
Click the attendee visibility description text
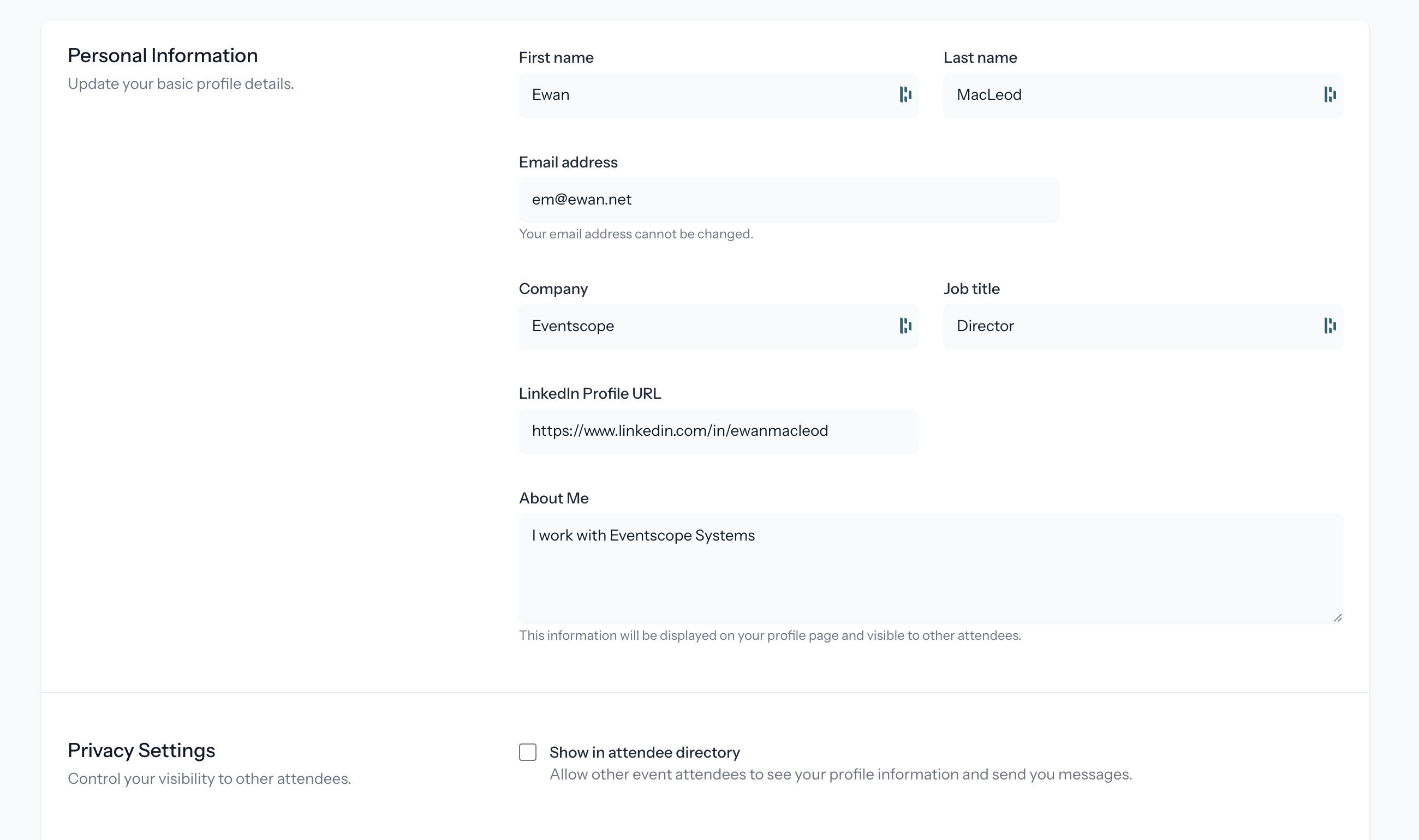tap(840, 774)
